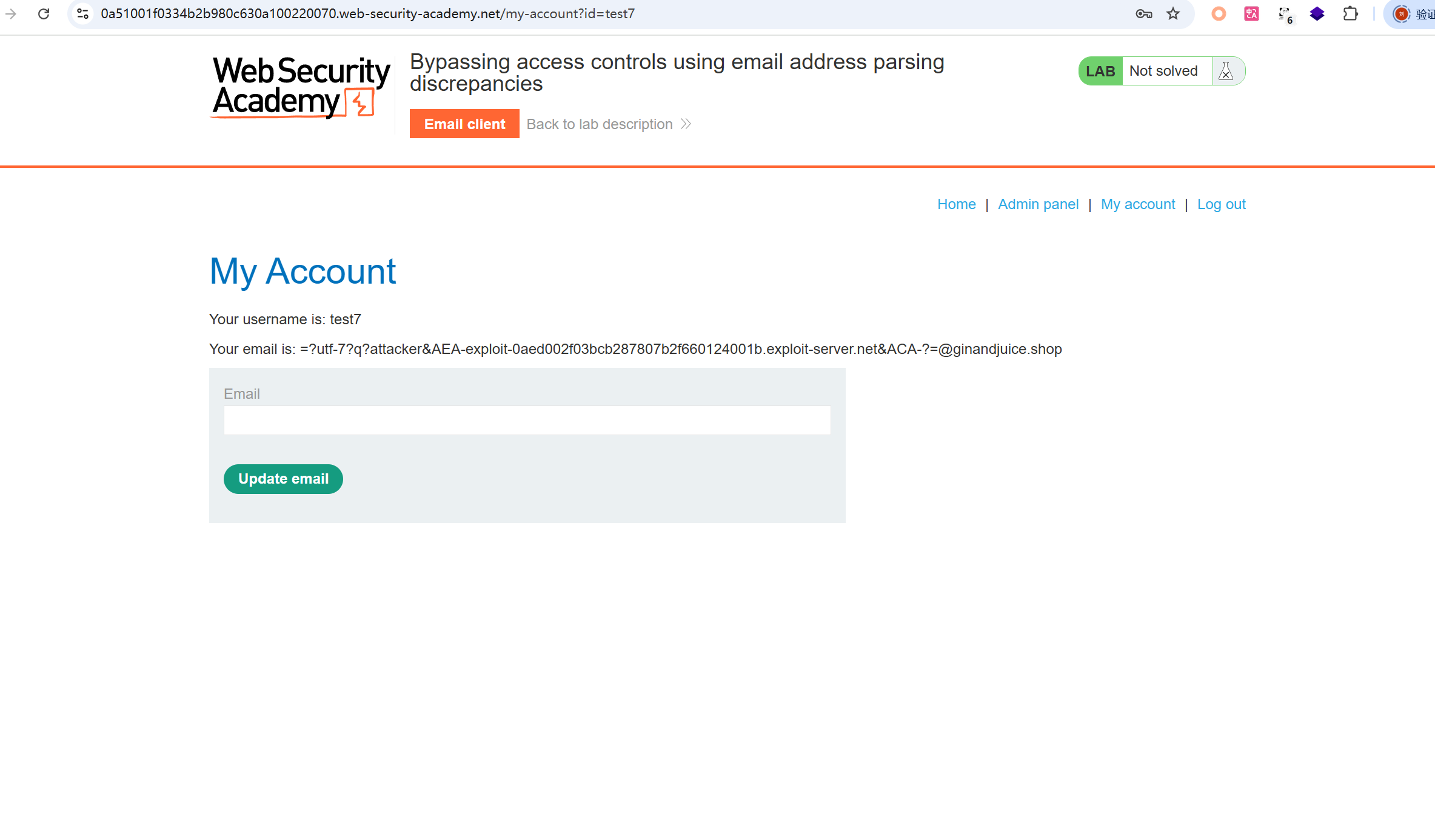Click the green Update email button
1435x840 pixels.
(283, 479)
